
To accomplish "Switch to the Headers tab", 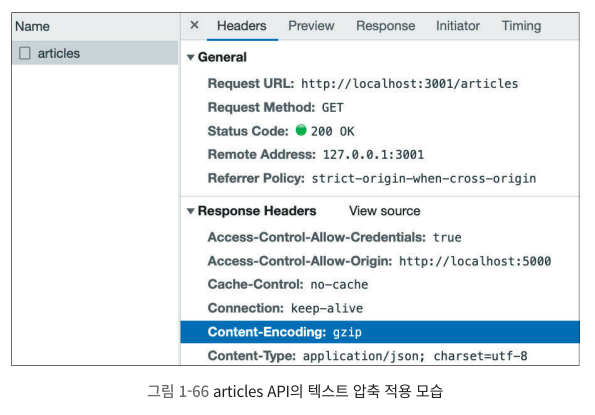I will point(242,26).
